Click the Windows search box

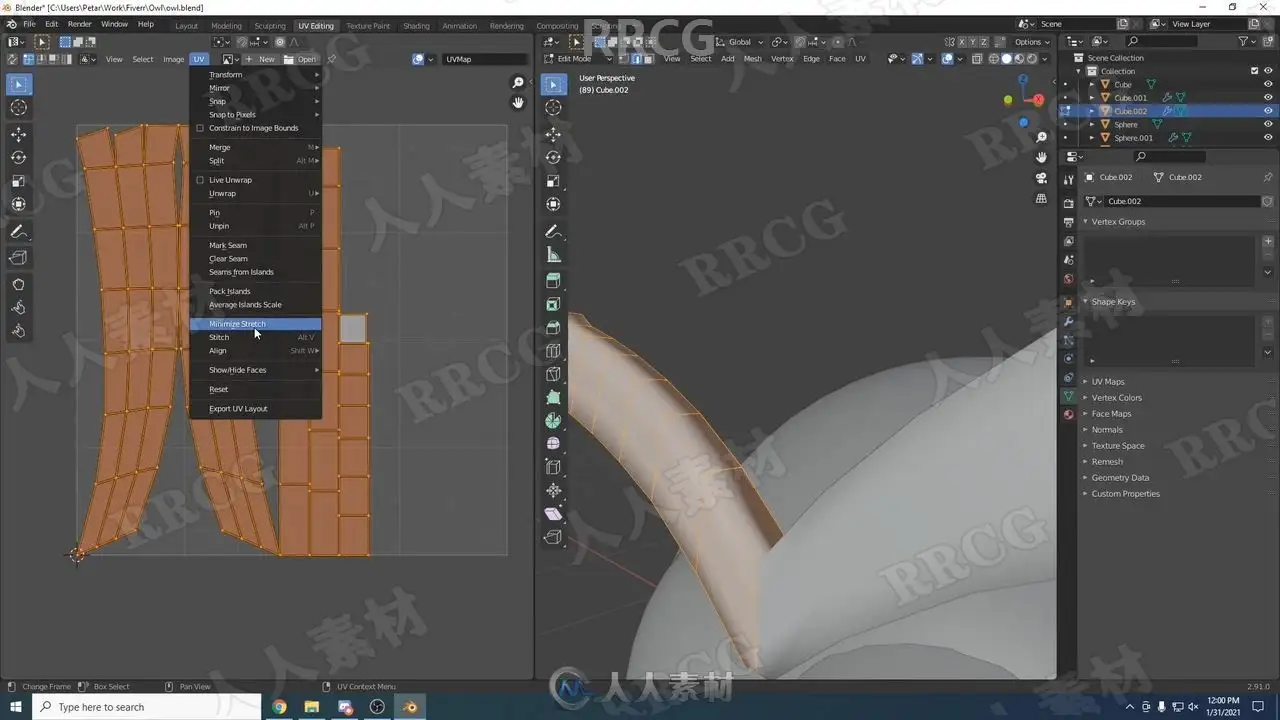click(x=147, y=707)
